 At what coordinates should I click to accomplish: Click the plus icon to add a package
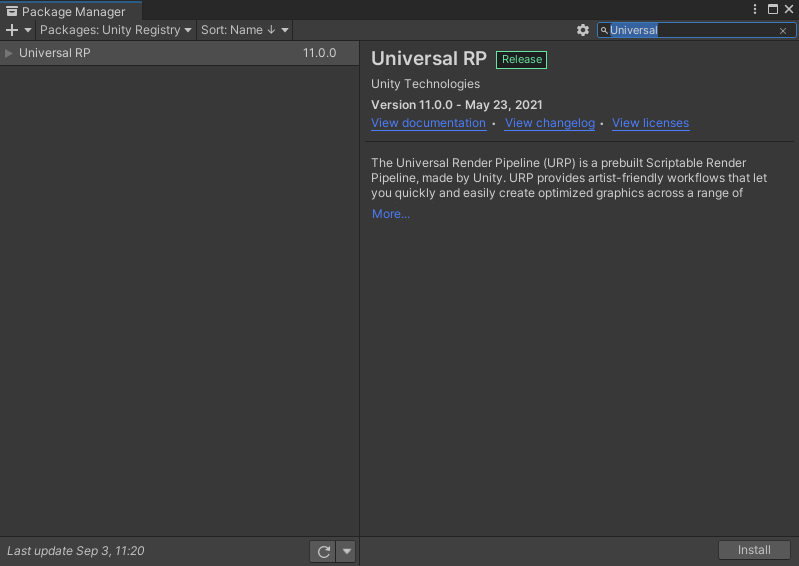click(x=12, y=30)
